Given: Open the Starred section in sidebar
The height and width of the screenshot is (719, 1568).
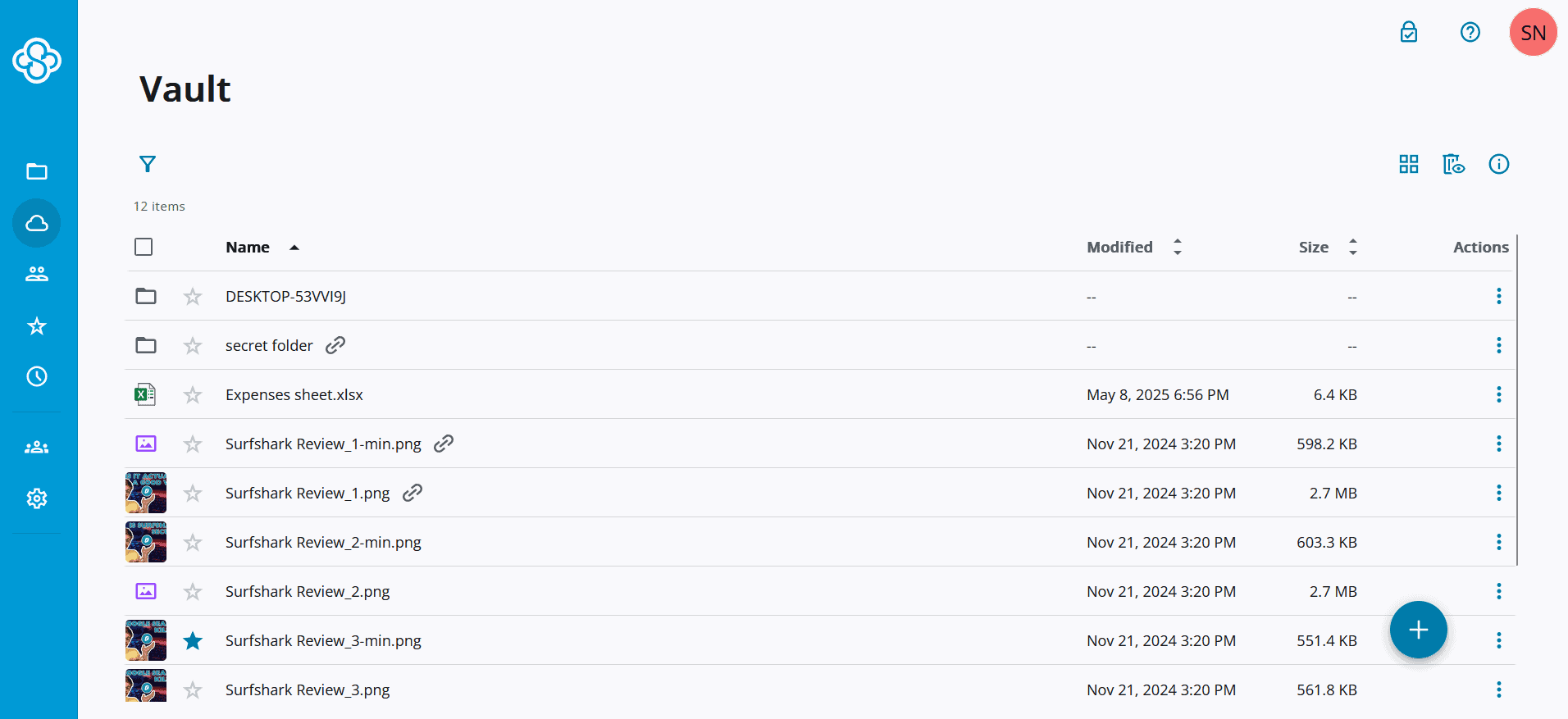Looking at the screenshot, I should tap(37, 326).
